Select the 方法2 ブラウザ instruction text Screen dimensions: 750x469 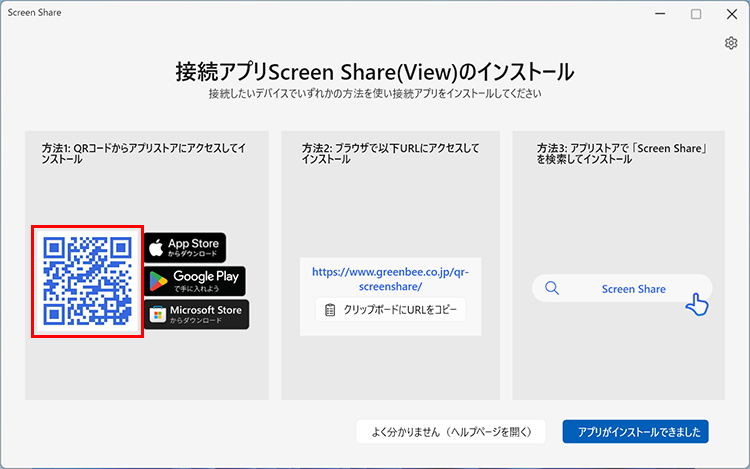pos(390,153)
